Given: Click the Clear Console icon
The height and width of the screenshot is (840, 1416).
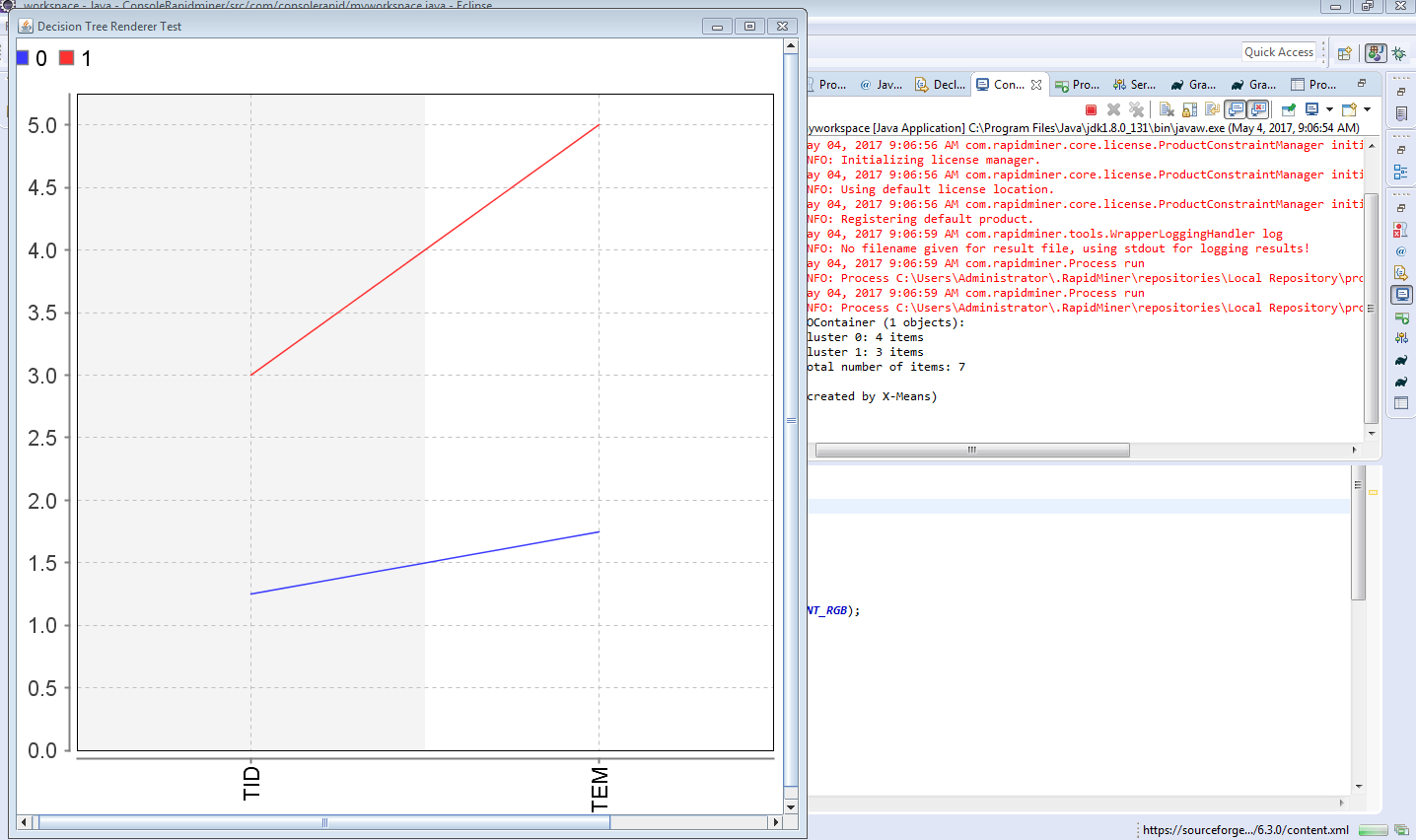Looking at the screenshot, I should (1167, 108).
